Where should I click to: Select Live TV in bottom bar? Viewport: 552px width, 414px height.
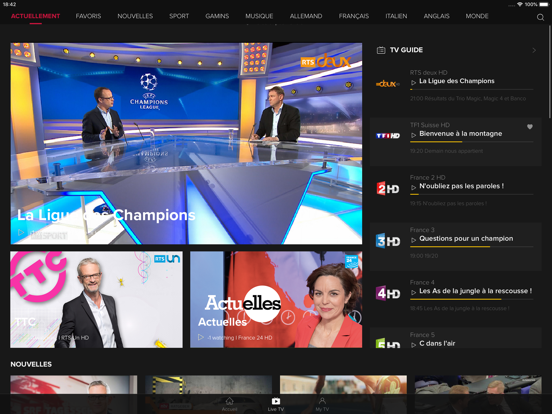(x=276, y=404)
